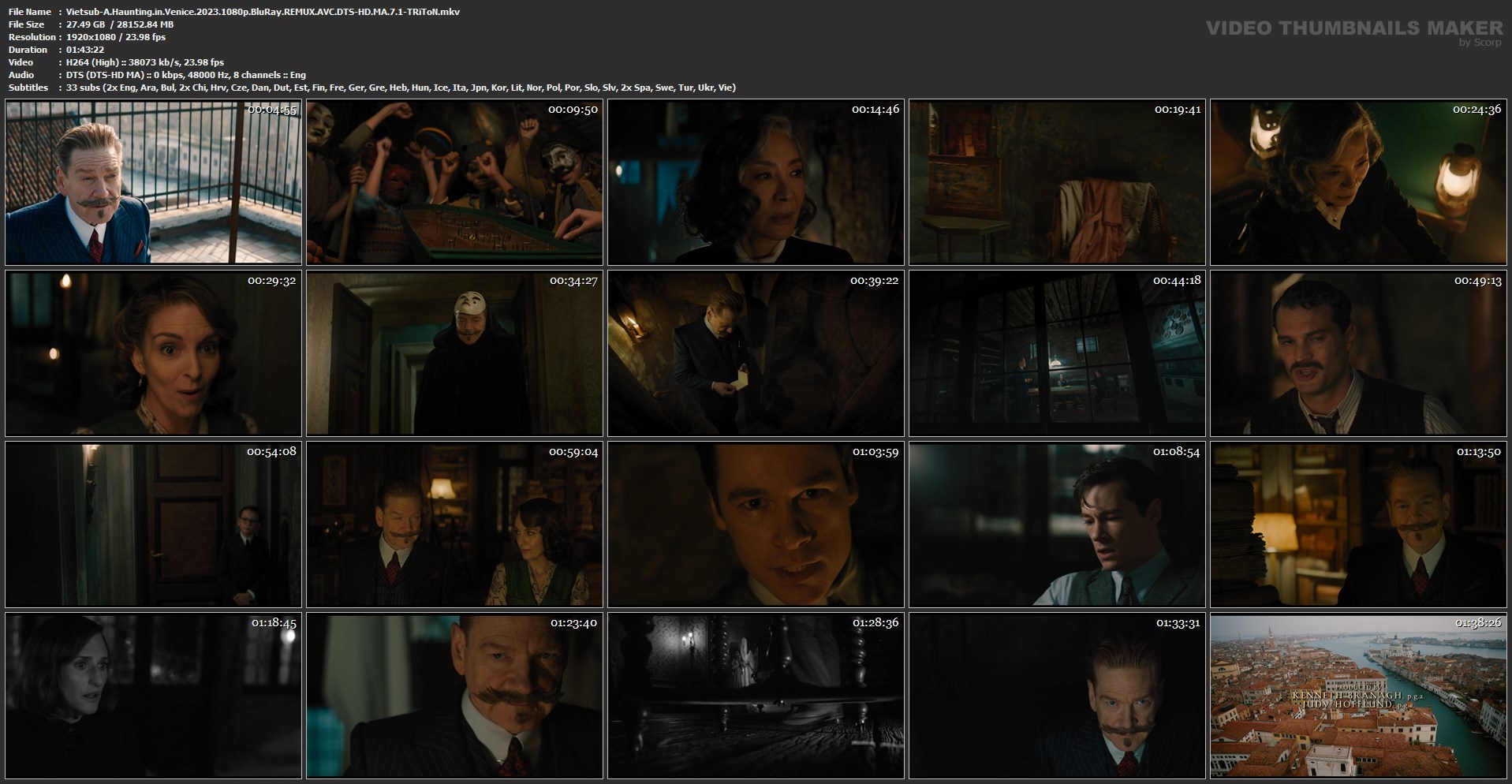The height and width of the screenshot is (784, 1512).
Task: Click the Resolution label
Action: [32, 37]
